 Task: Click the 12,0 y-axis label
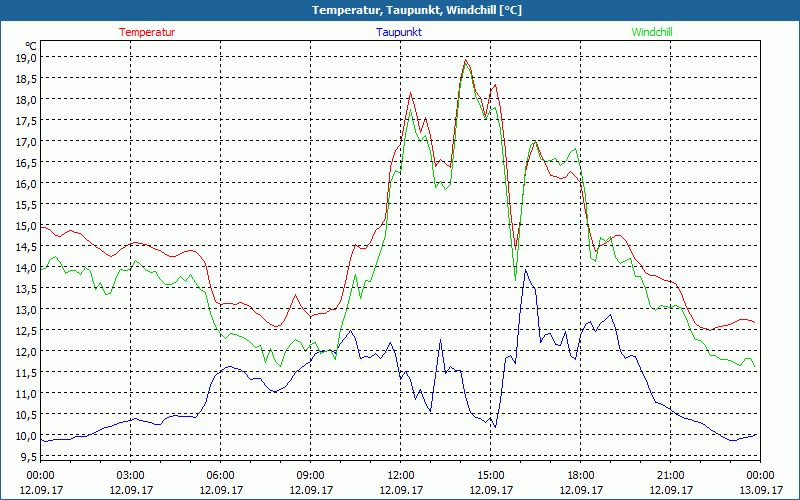pyautogui.click(x=26, y=352)
